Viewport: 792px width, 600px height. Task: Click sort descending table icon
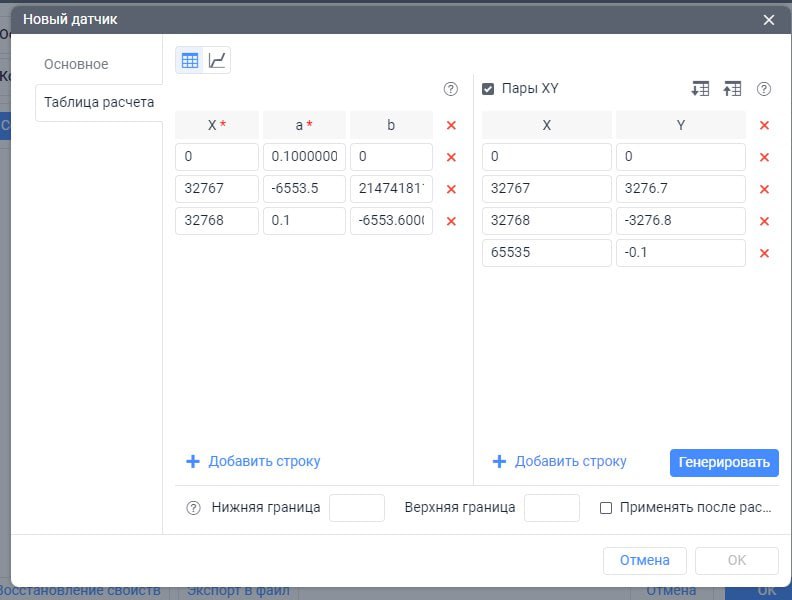(x=700, y=89)
